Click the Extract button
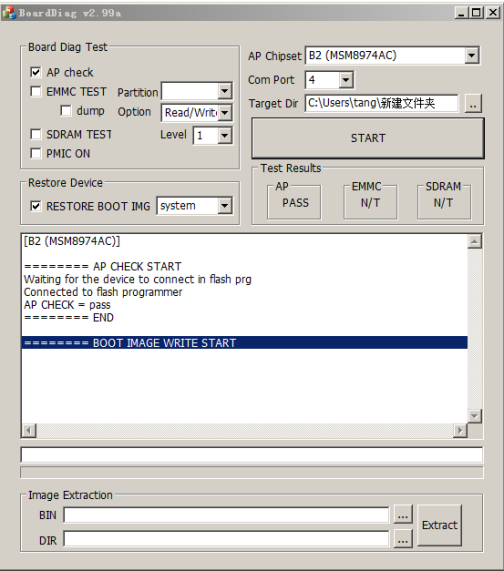Screen dimensions: 504x571 pyautogui.click(x=440, y=525)
